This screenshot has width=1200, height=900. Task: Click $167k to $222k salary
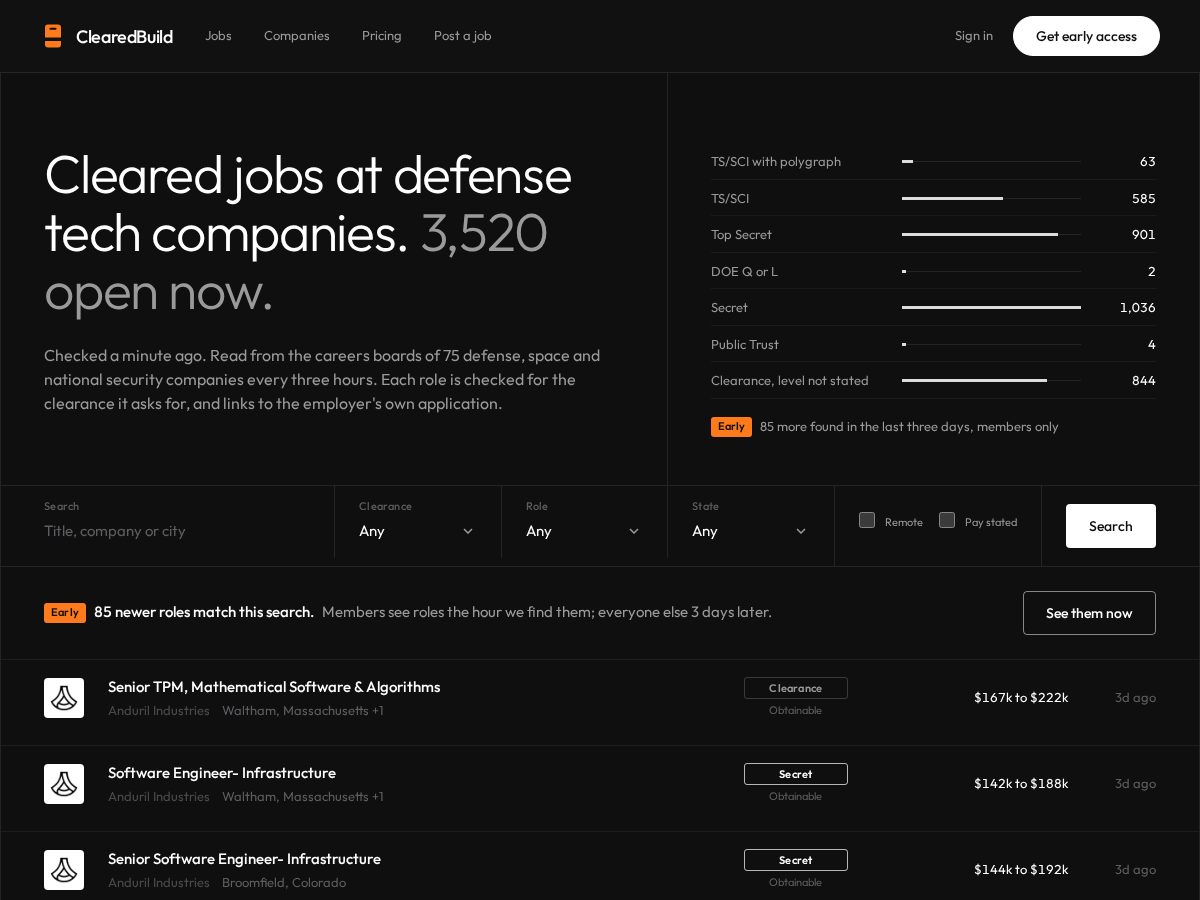click(1021, 697)
